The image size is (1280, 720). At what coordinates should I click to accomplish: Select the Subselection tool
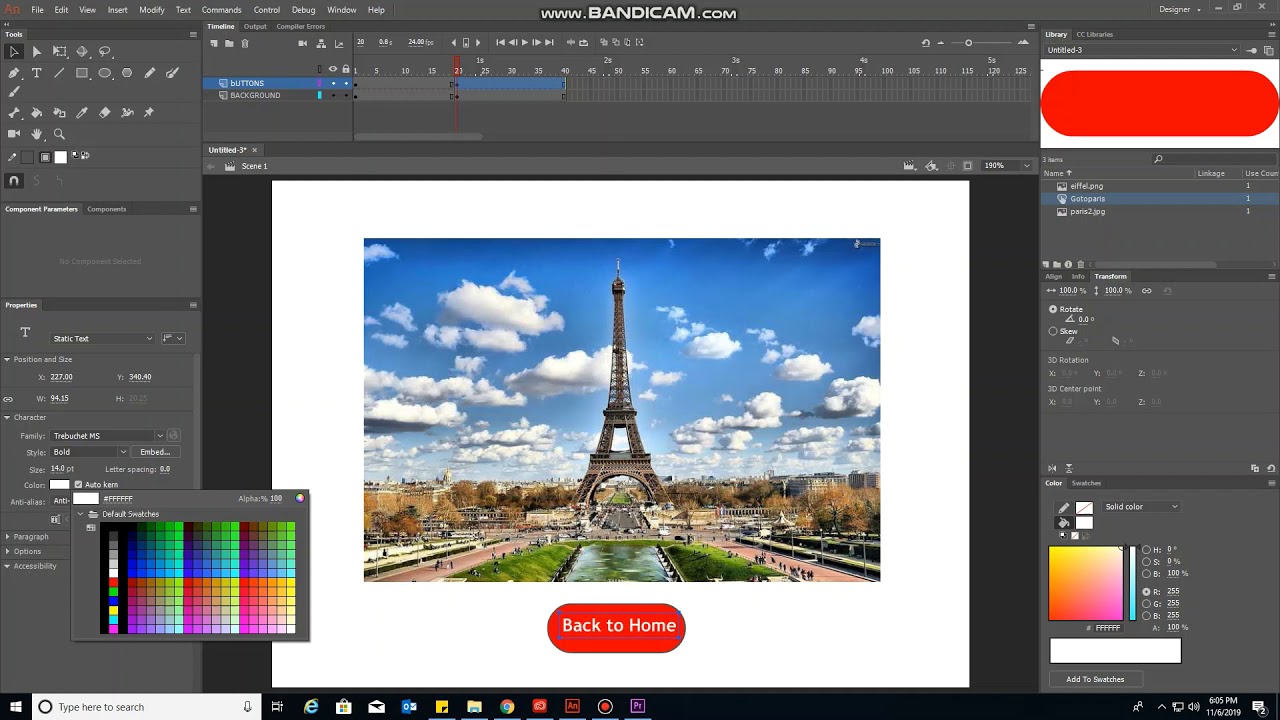pos(37,51)
